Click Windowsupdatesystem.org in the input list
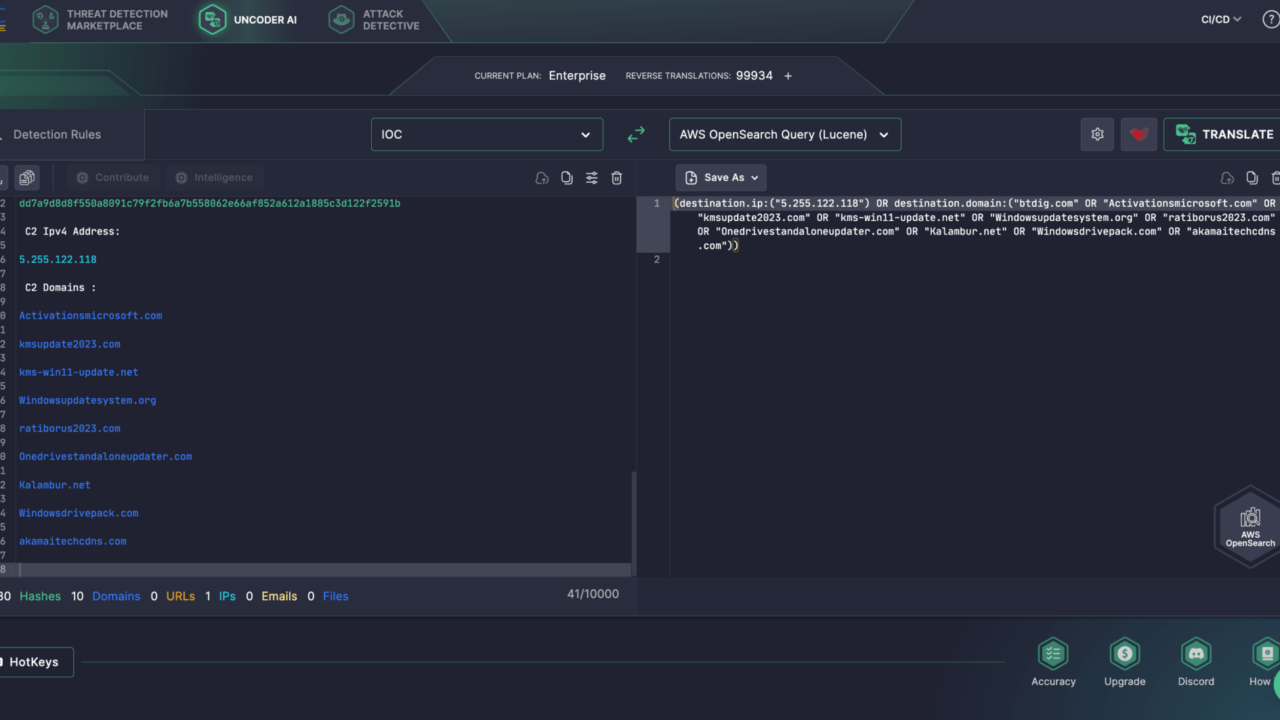Image resolution: width=1280 pixels, height=720 pixels. tap(87, 400)
